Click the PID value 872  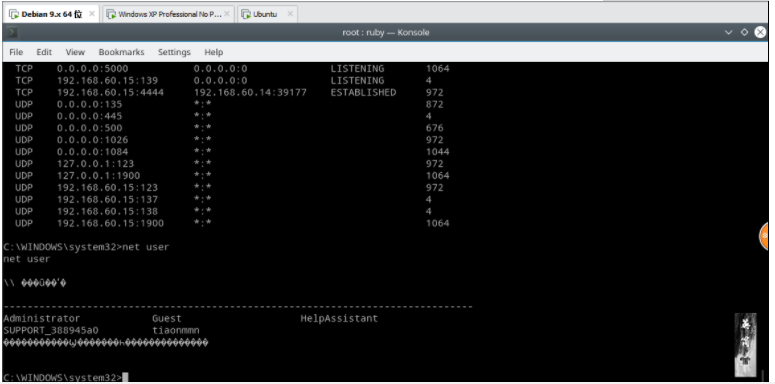[434, 104]
